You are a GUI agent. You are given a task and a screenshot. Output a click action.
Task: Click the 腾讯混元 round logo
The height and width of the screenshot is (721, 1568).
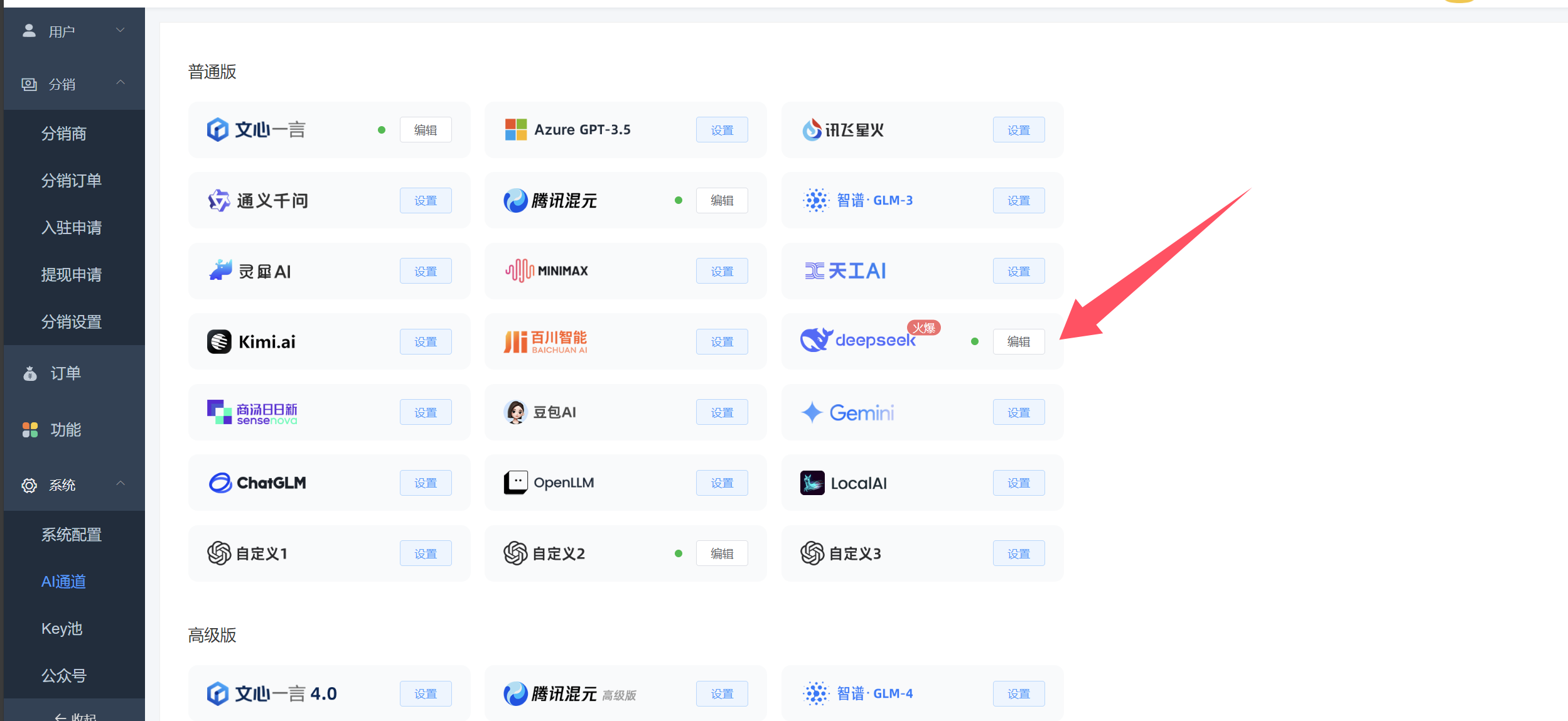pyautogui.click(x=515, y=201)
